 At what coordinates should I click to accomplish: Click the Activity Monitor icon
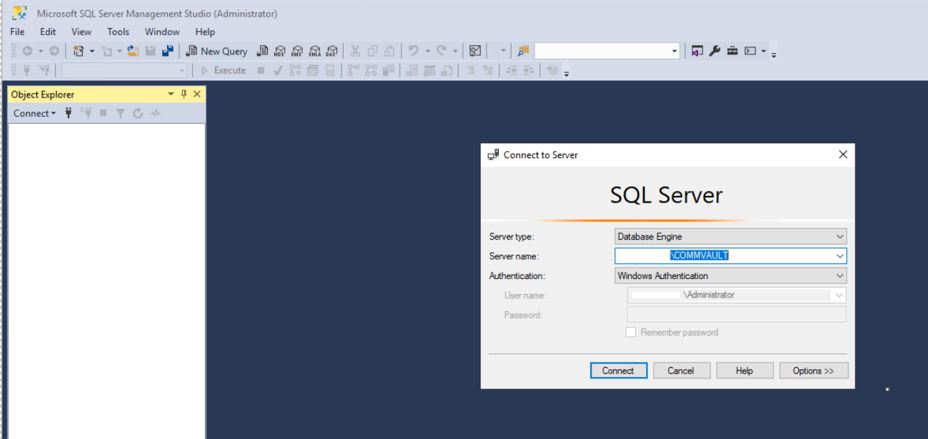coord(475,51)
